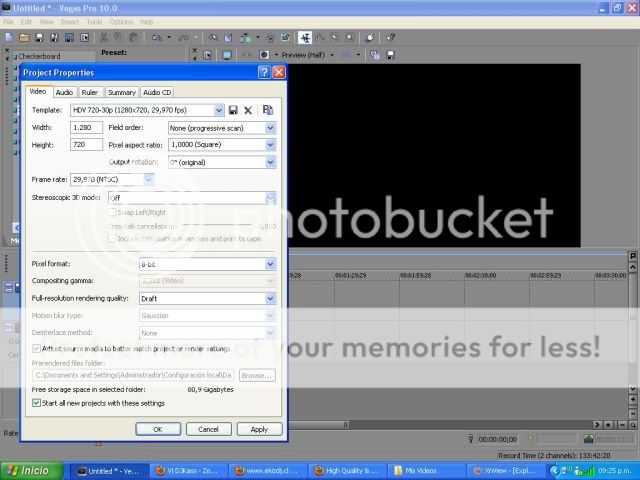Select the Normal Edit tool icon
This screenshot has height=480, width=640.
tap(304, 38)
